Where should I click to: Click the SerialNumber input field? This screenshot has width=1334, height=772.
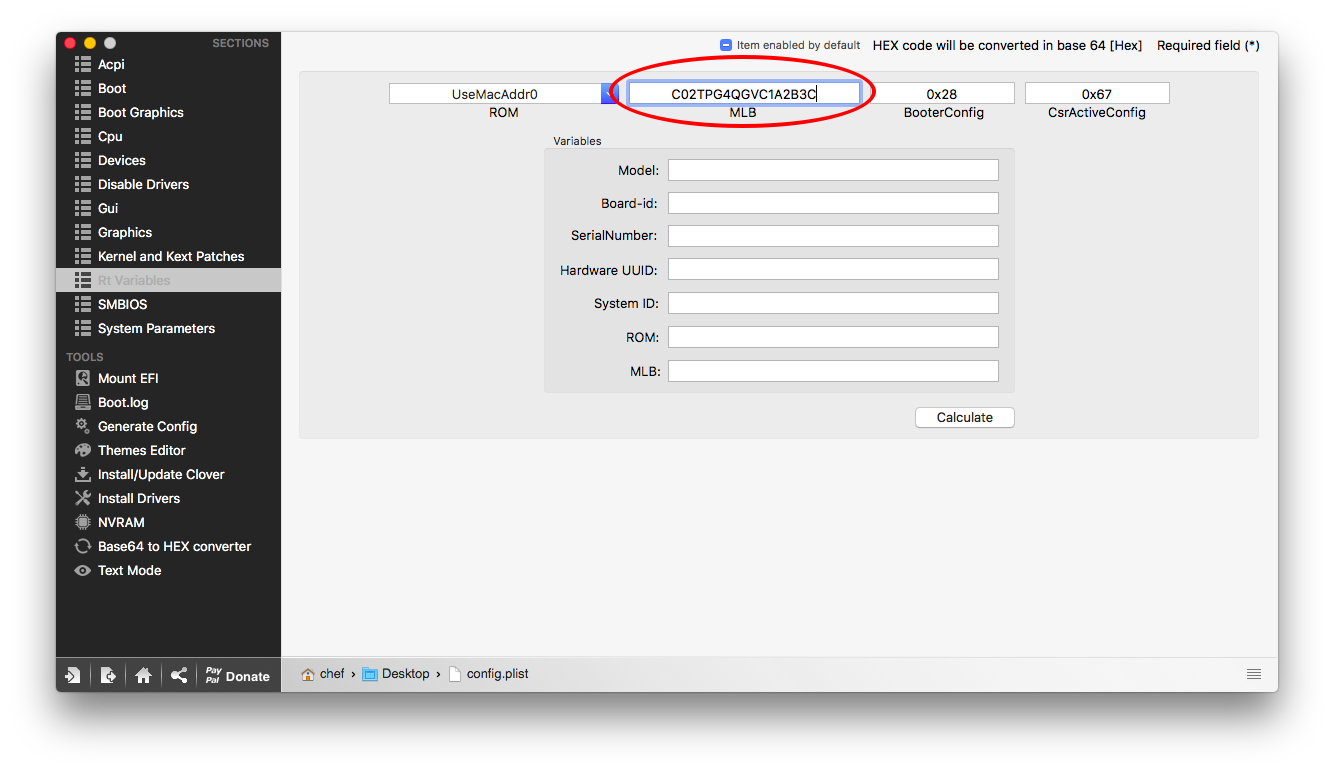(833, 236)
